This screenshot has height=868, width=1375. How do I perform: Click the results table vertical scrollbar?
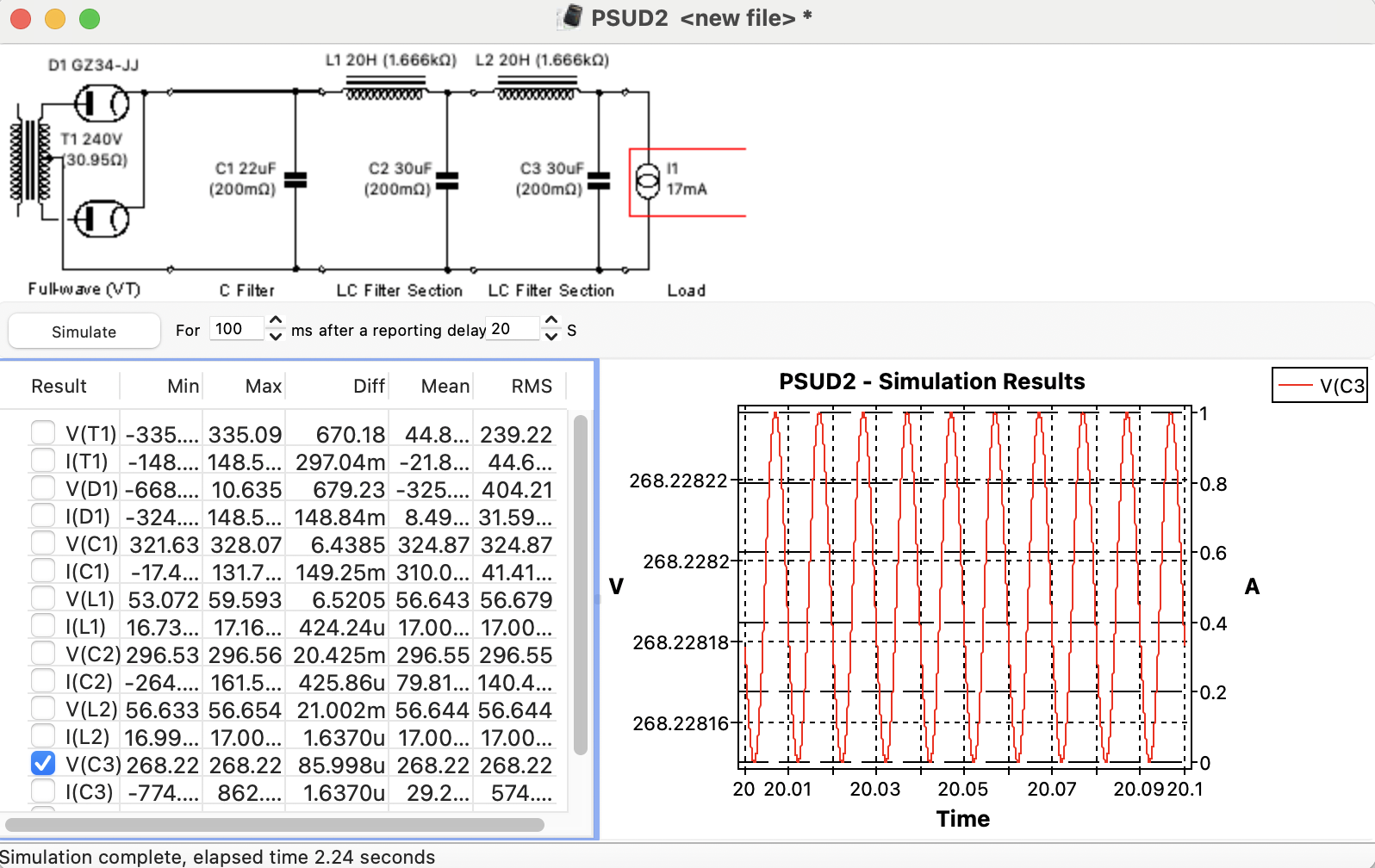[x=581, y=586]
